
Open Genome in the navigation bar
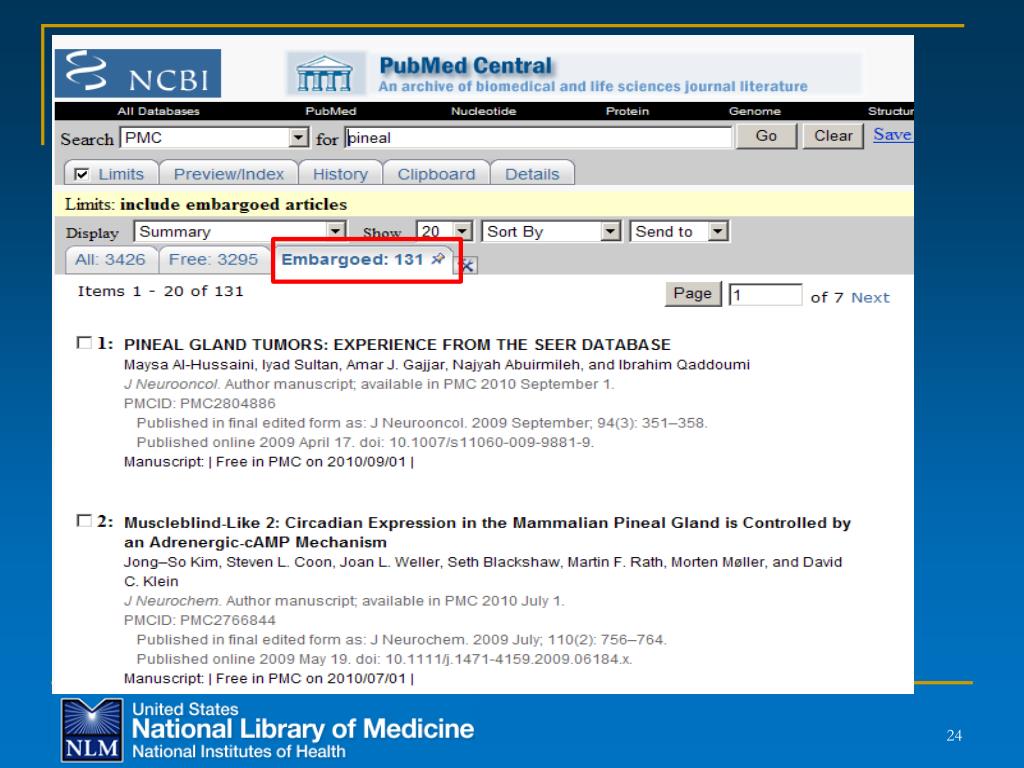pyautogui.click(x=755, y=111)
